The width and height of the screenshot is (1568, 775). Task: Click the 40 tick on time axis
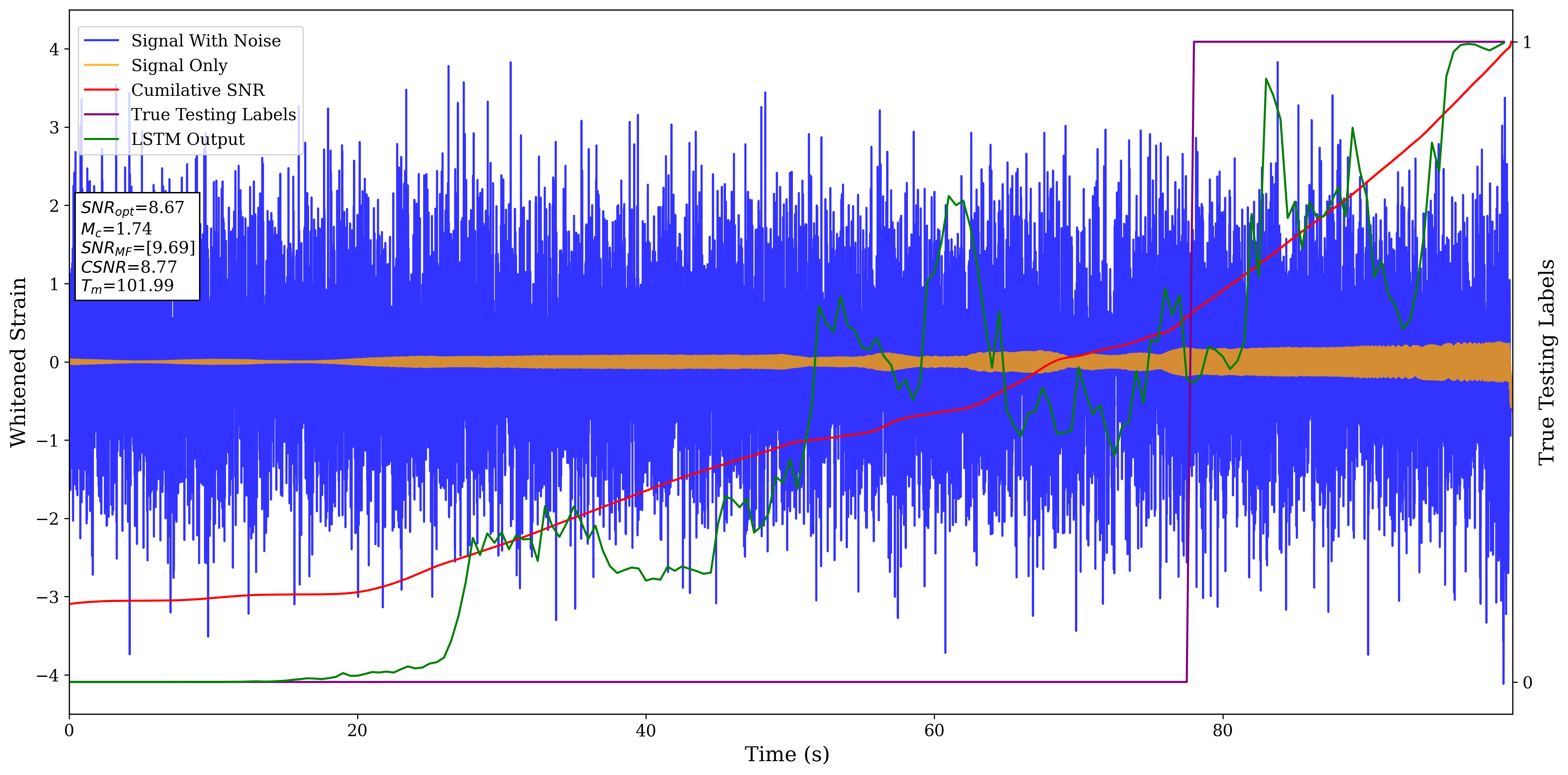coord(645,730)
